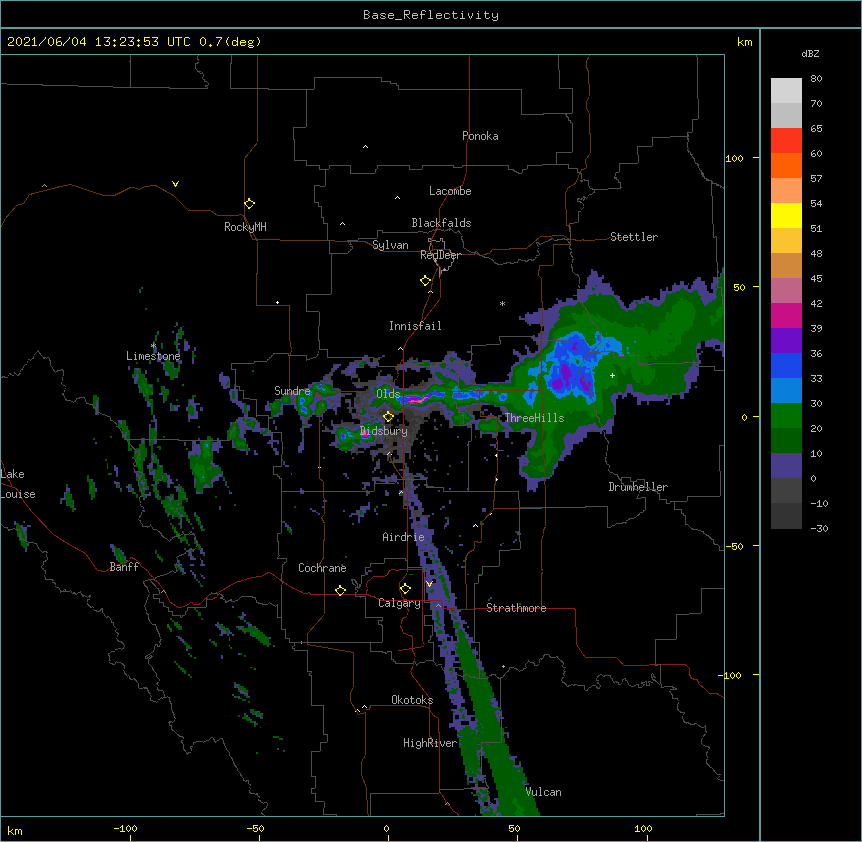Click the Okotoks label
Screen dimensions: 862x842
pos(412,700)
